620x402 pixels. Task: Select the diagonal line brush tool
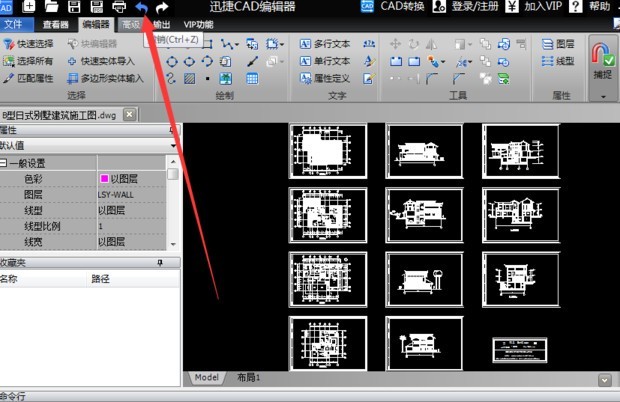[253, 61]
